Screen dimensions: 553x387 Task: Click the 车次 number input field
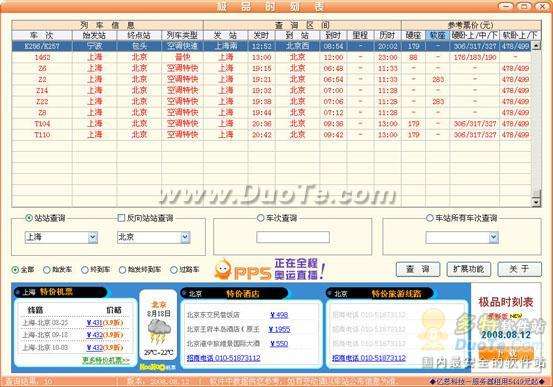click(x=293, y=237)
